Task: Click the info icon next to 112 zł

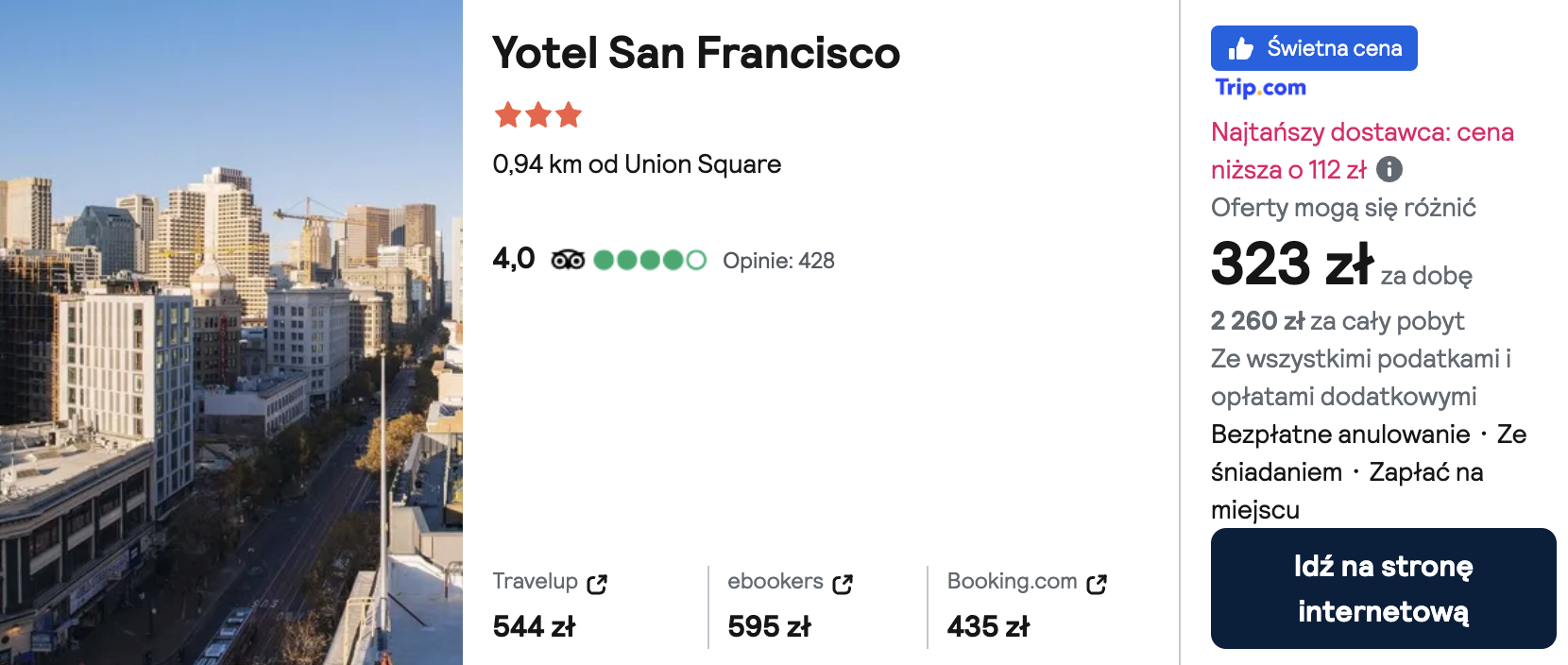Action: coord(1389,169)
